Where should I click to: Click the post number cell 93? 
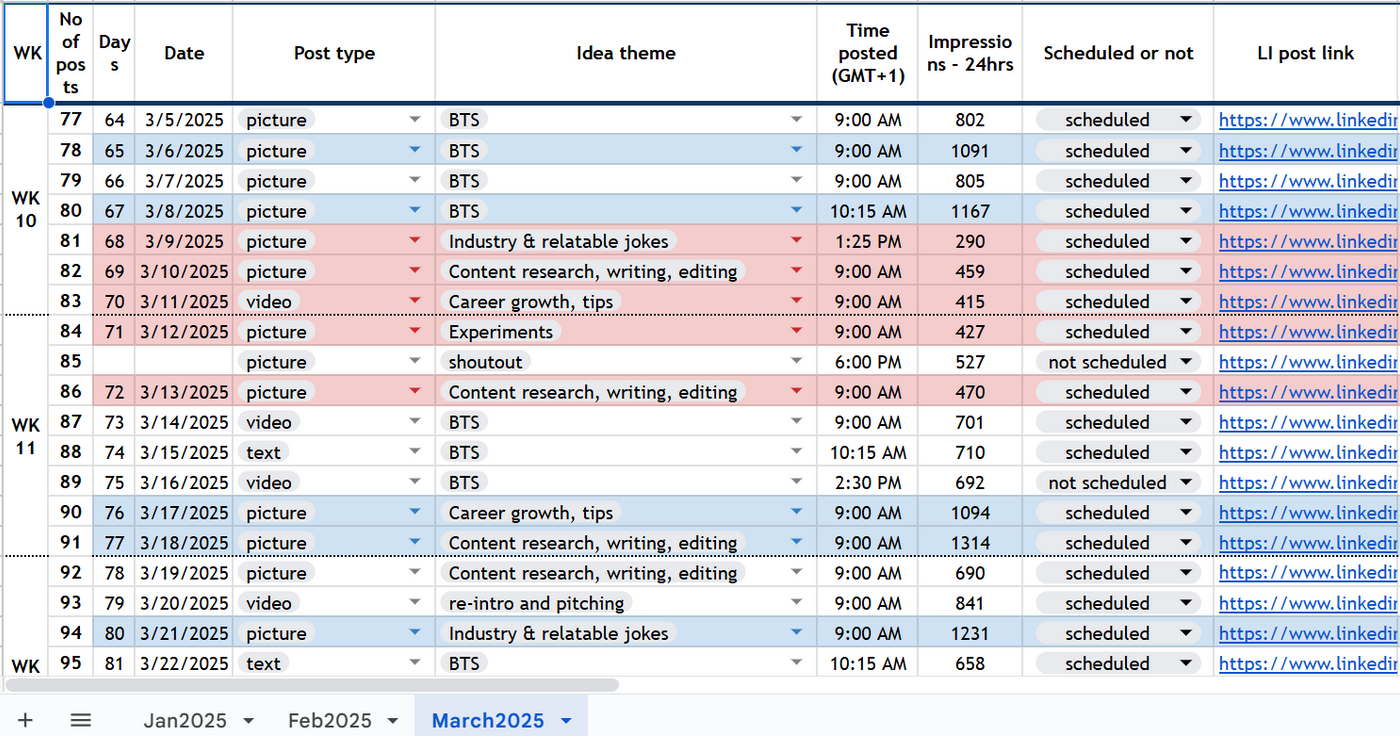pos(71,603)
